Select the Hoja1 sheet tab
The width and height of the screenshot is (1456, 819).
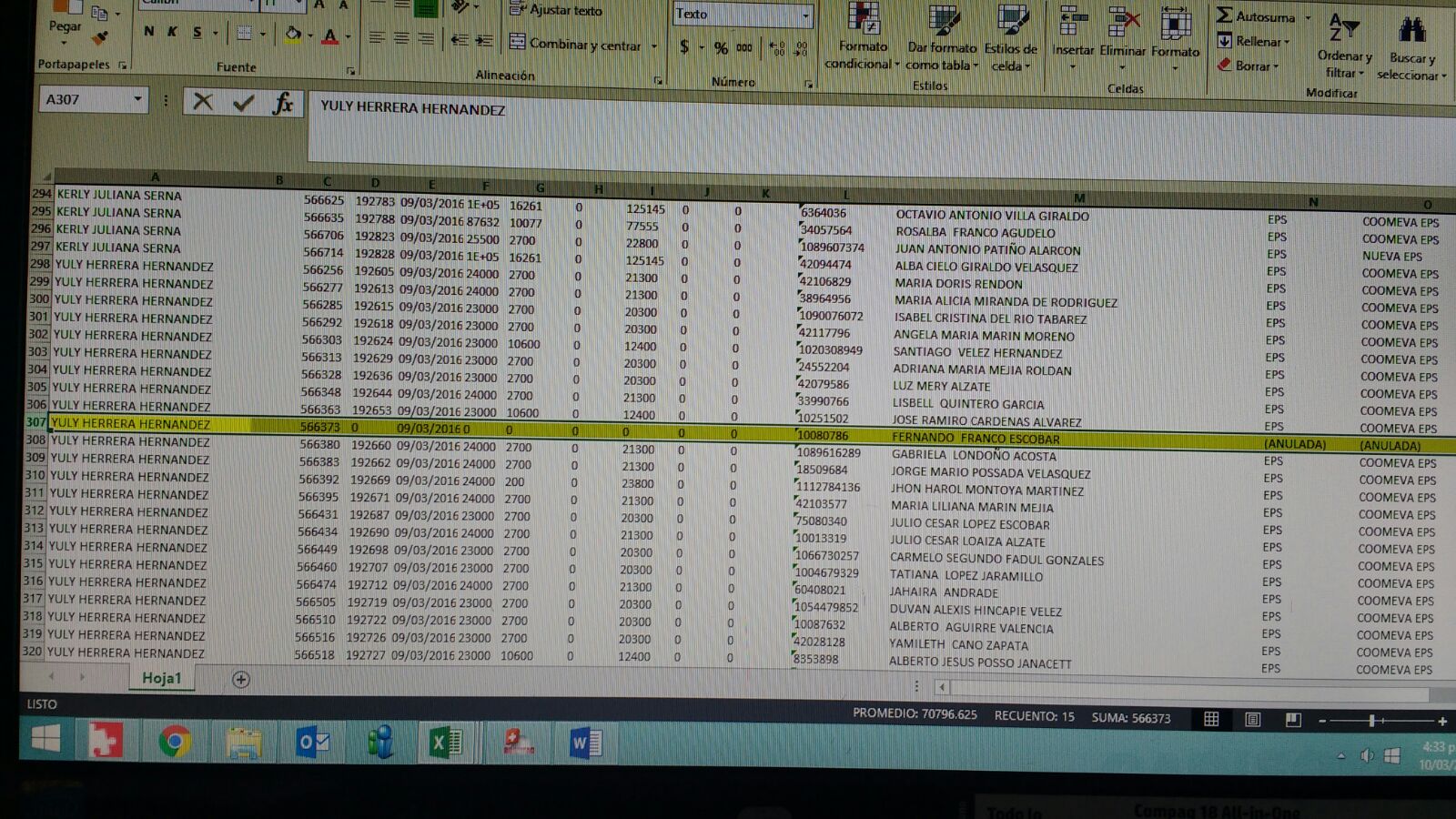tap(161, 678)
